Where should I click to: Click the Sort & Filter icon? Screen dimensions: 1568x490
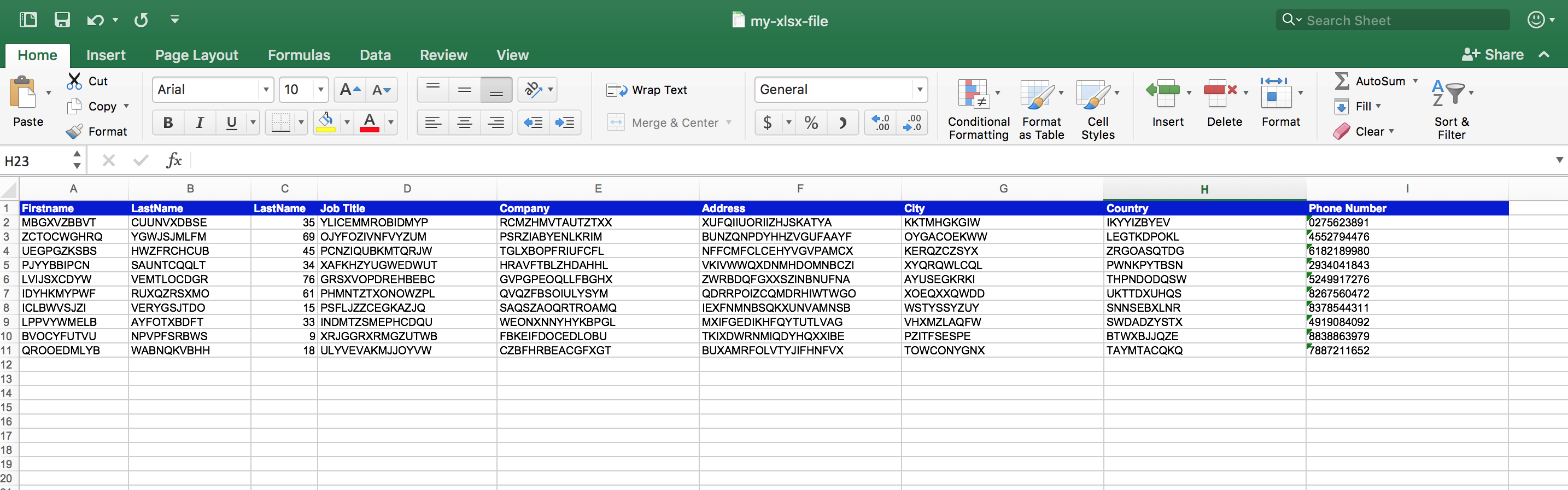pyautogui.click(x=1448, y=93)
